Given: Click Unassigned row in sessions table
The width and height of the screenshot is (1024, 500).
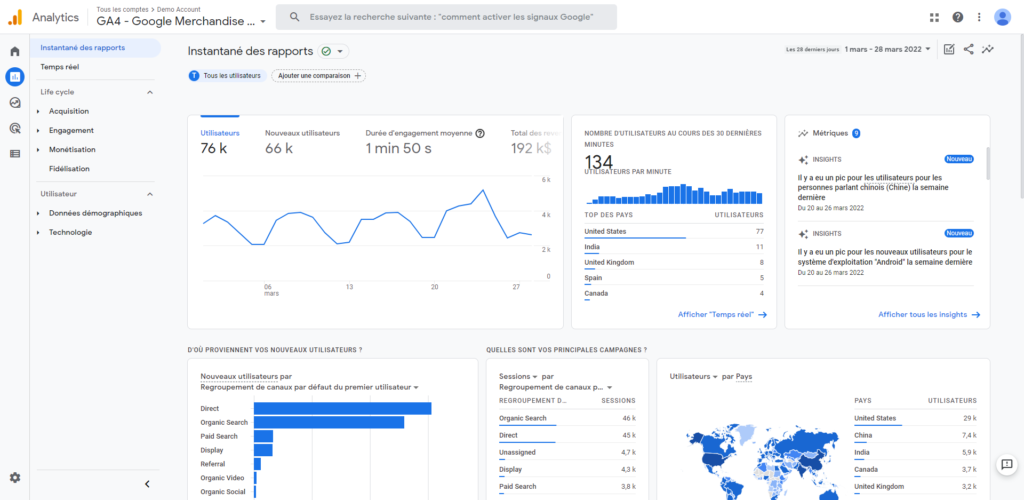Looking at the screenshot, I should coord(567,452).
